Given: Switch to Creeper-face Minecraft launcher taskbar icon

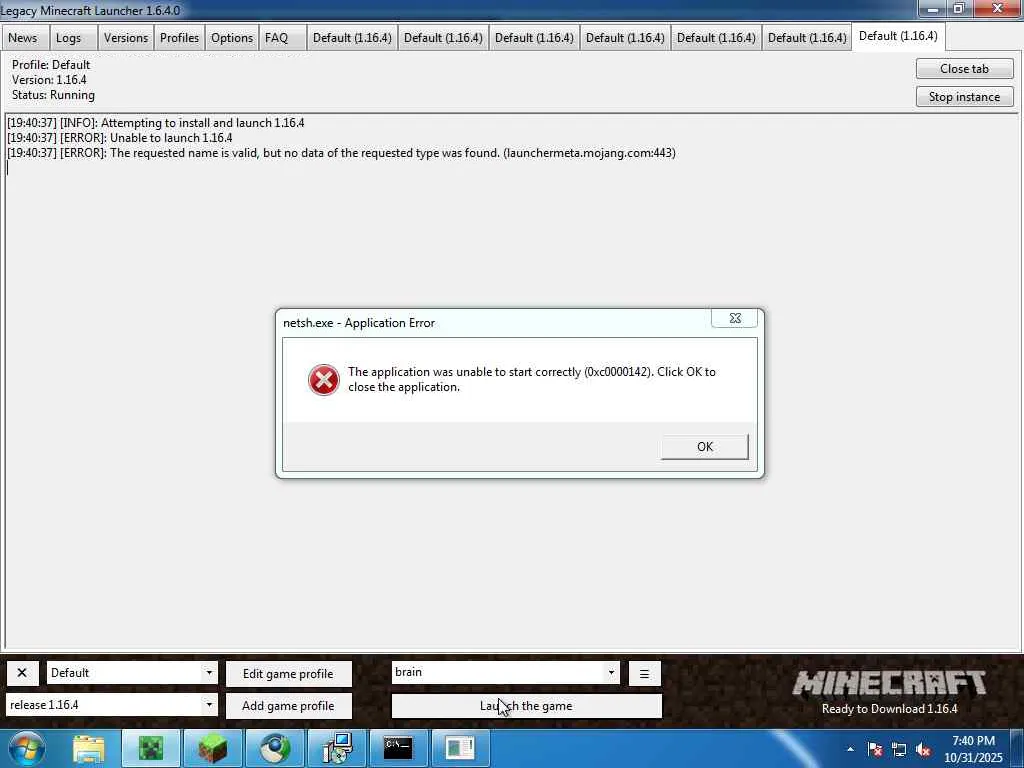Looking at the screenshot, I should [x=151, y=748].
